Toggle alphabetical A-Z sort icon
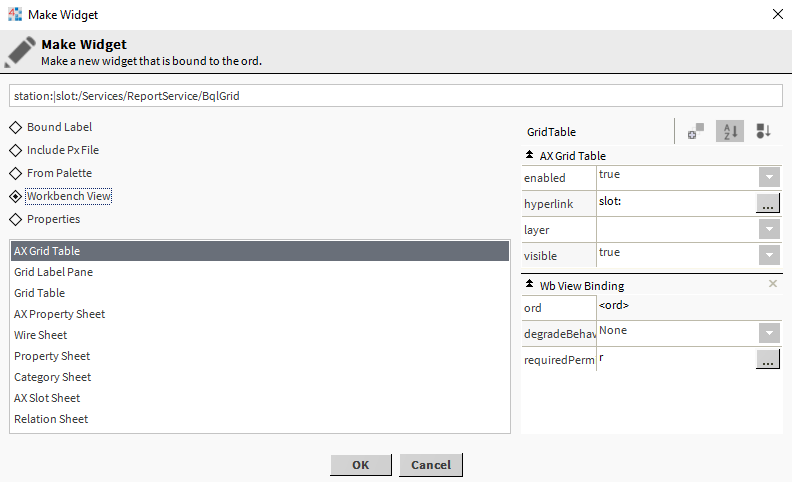Image resolution: width=792 pixels, height=482 pixels. [730, 131]
